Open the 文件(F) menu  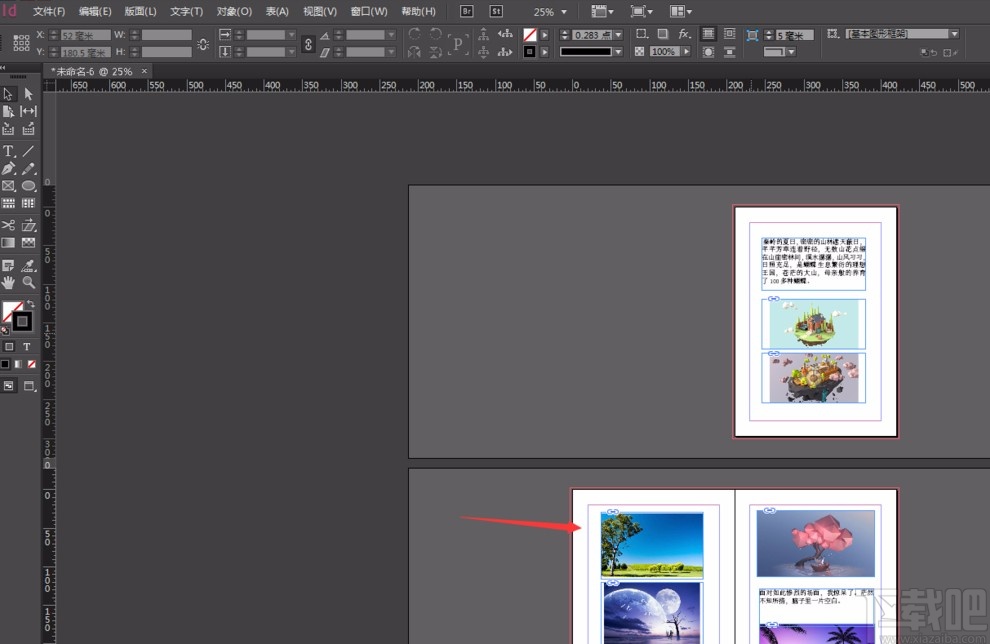coord(48,12)
